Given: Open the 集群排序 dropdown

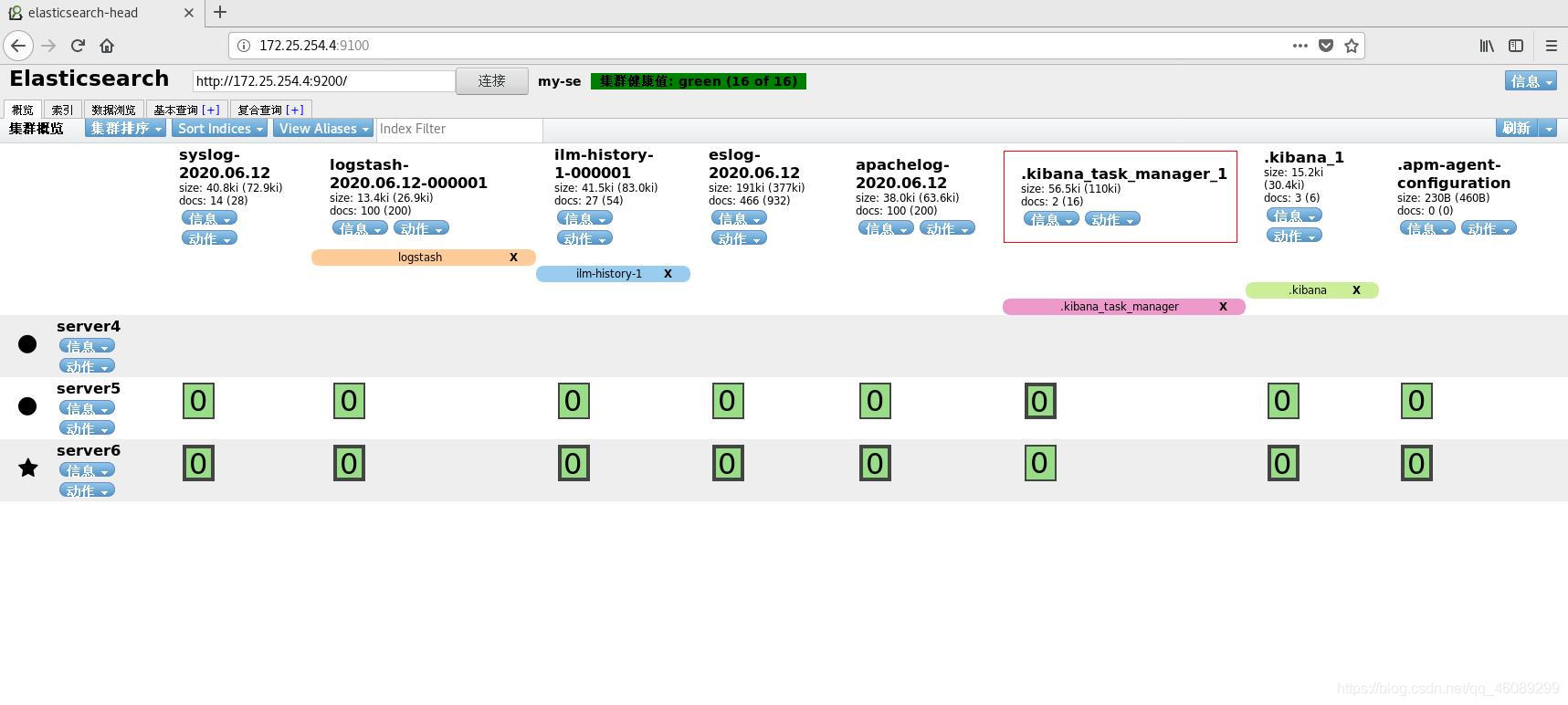Looking at the screenshot, I should [x=125, y=129].
